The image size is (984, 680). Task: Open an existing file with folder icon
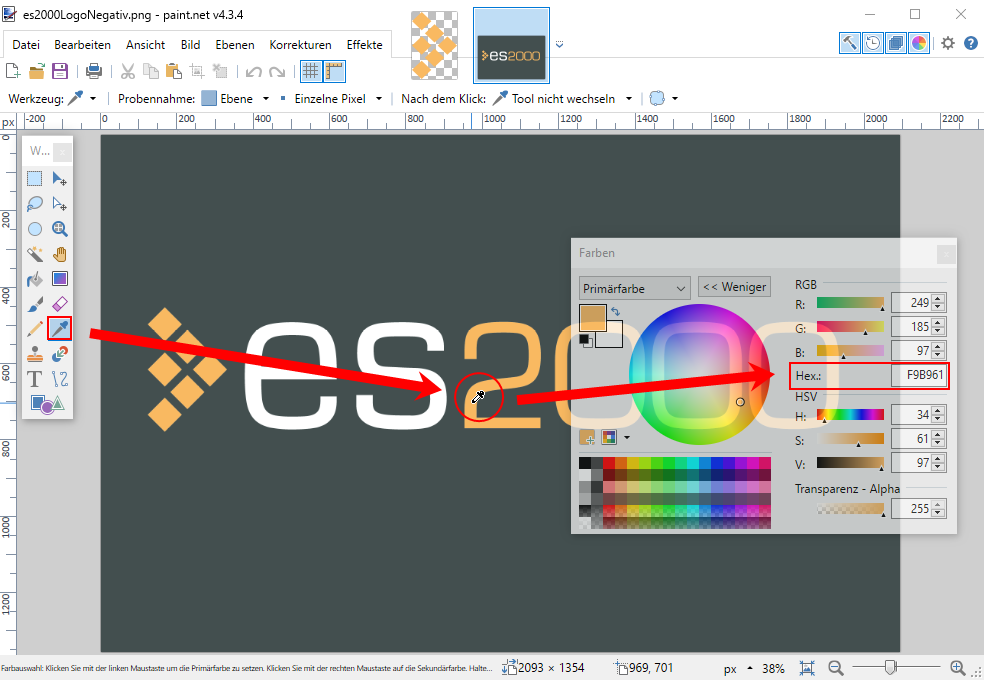[x=36, y=71]
